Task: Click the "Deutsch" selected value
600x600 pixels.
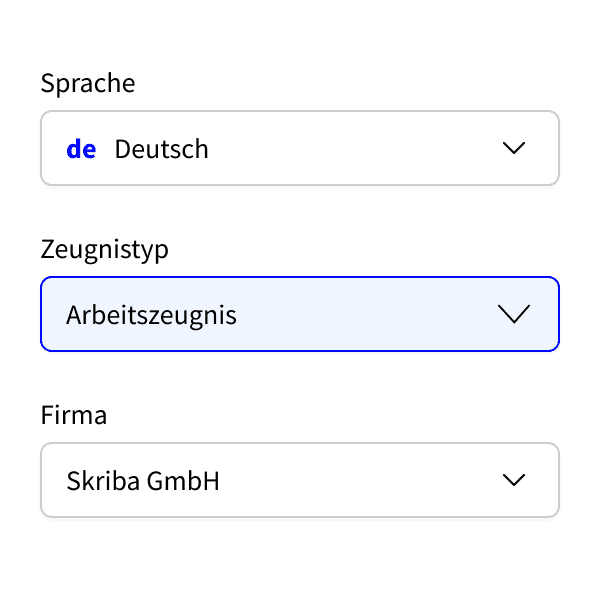Action: (x=162, y=149)
